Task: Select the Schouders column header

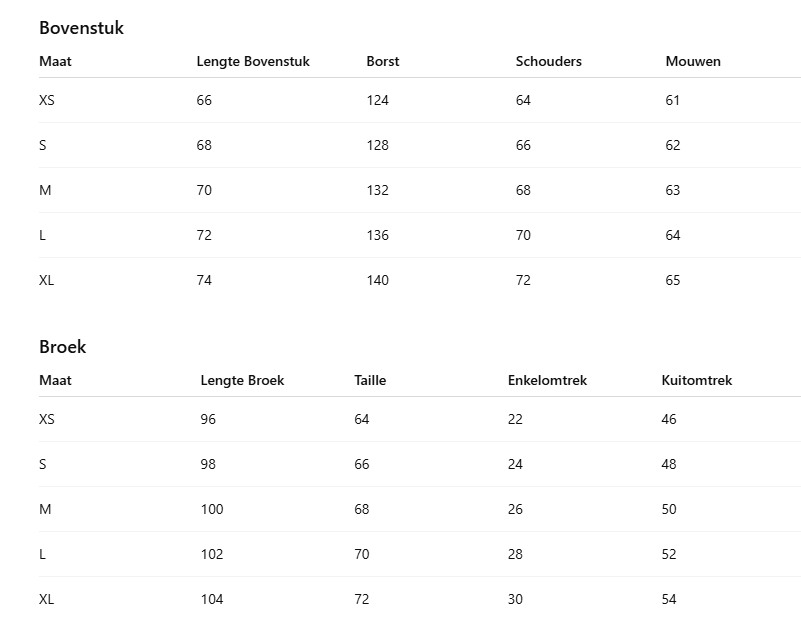Action: (x=548, y=61)
